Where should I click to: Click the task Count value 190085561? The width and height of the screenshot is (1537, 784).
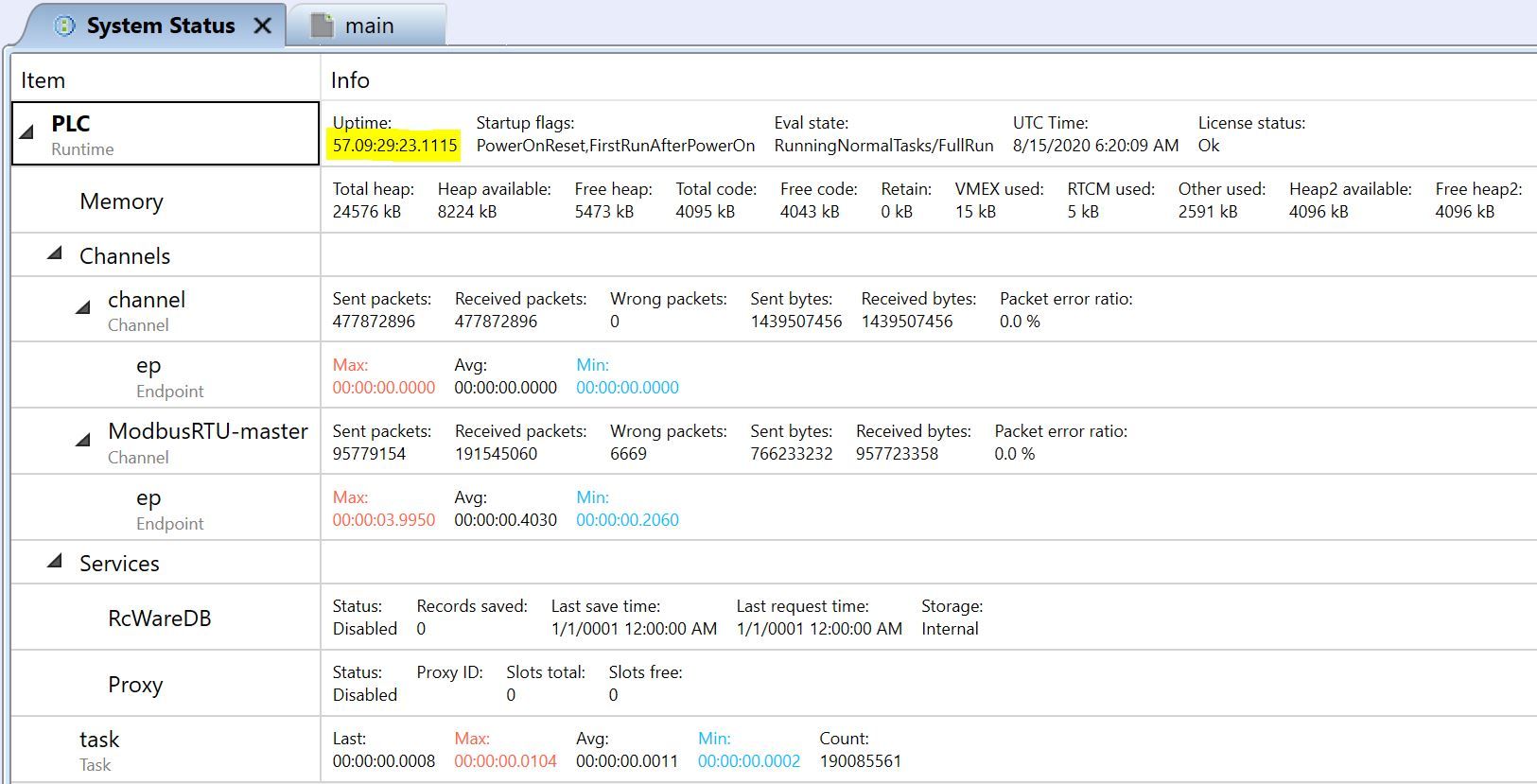[x=861, y=760]
